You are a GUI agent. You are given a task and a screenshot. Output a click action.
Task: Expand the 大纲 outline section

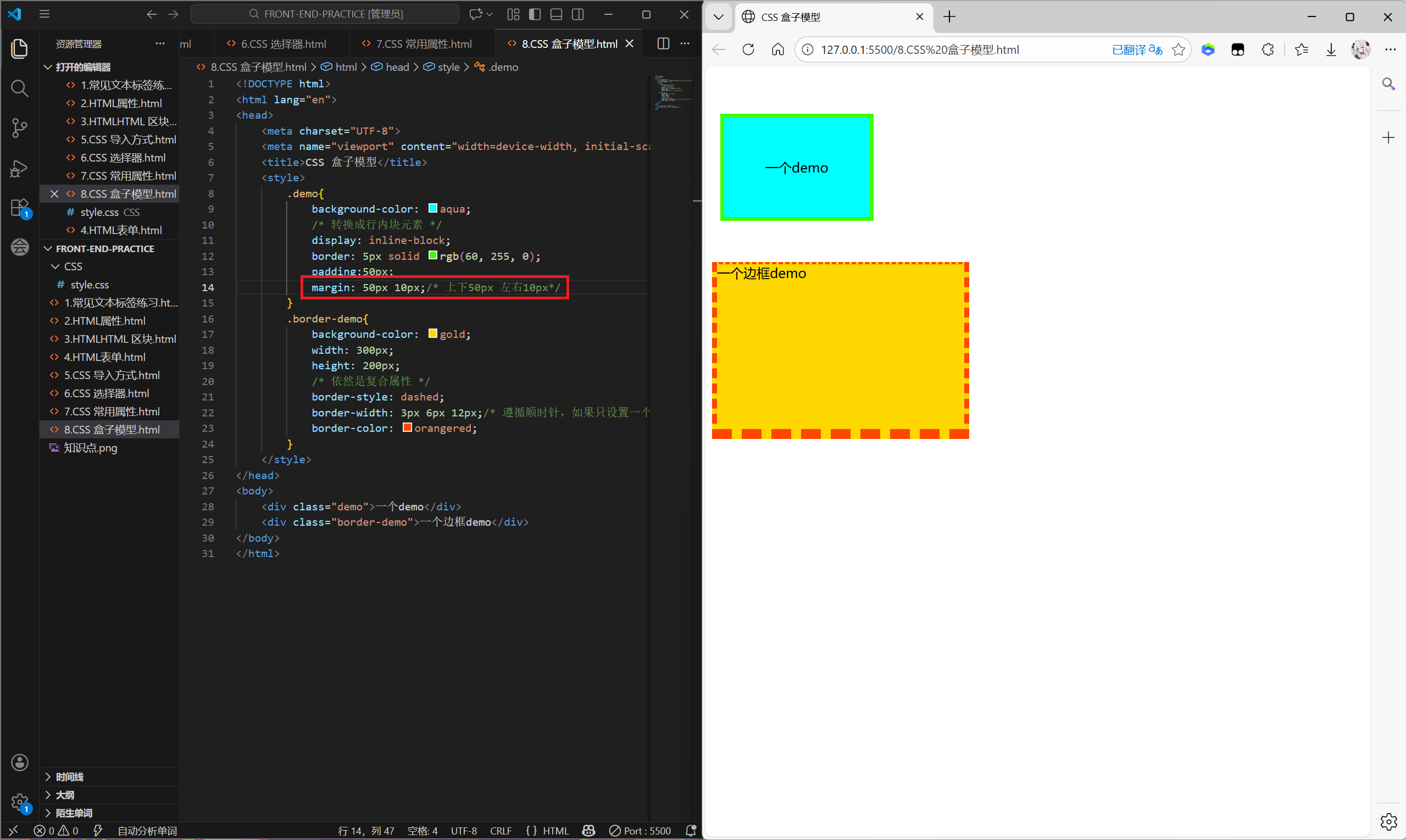pos(64,795)
